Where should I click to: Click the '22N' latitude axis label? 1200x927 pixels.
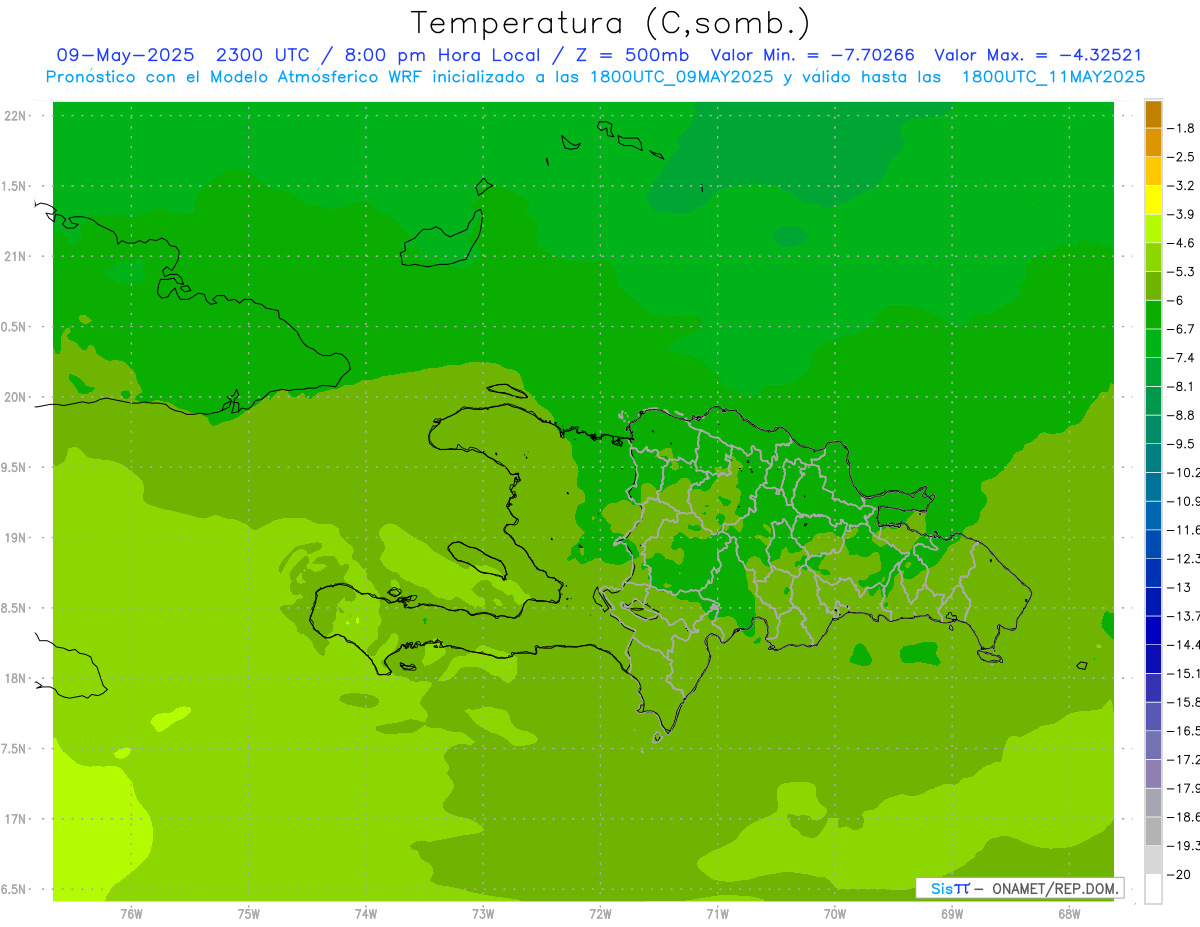[x=16, y=116]
